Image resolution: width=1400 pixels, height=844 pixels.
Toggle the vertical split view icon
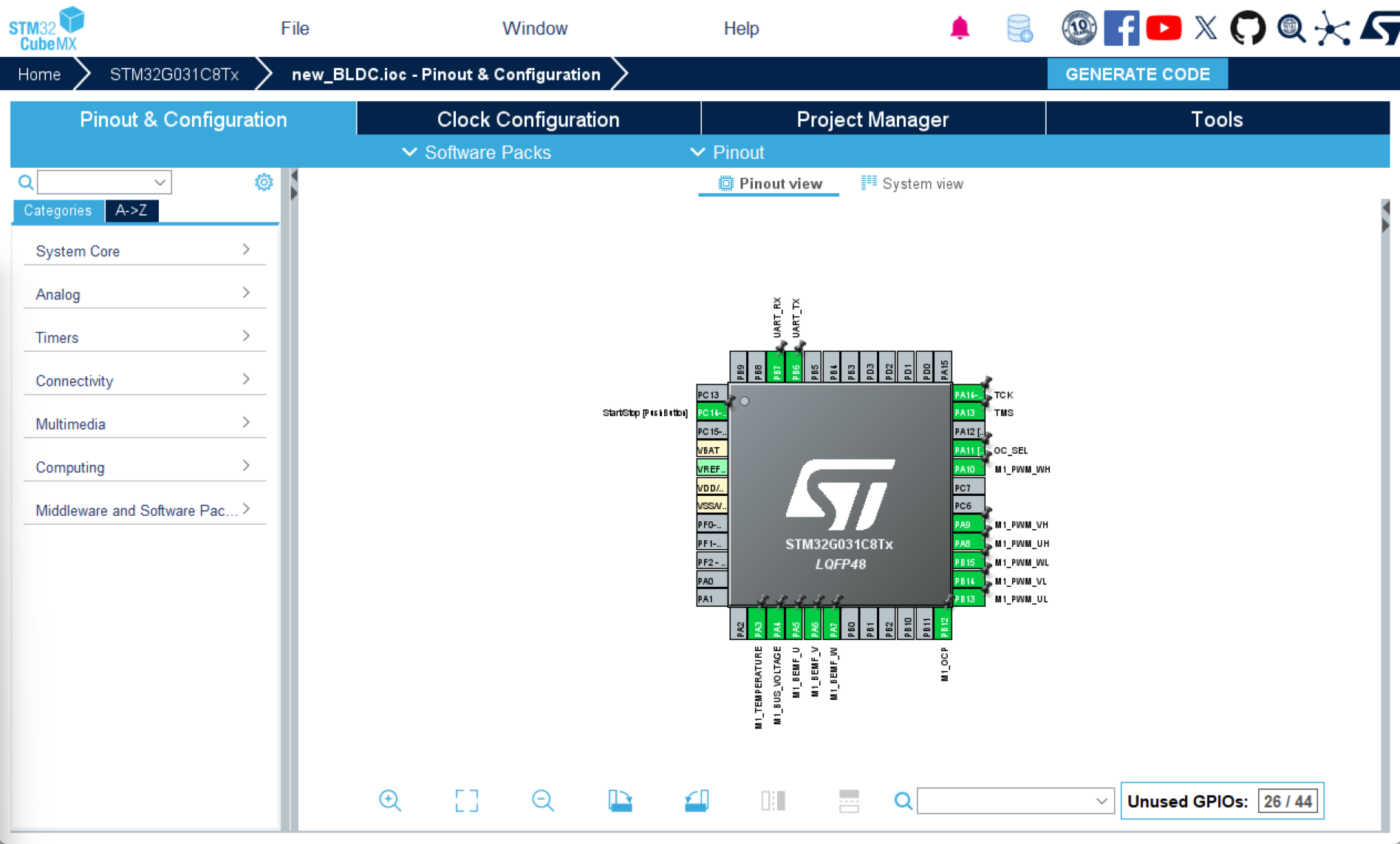(773, 800)
